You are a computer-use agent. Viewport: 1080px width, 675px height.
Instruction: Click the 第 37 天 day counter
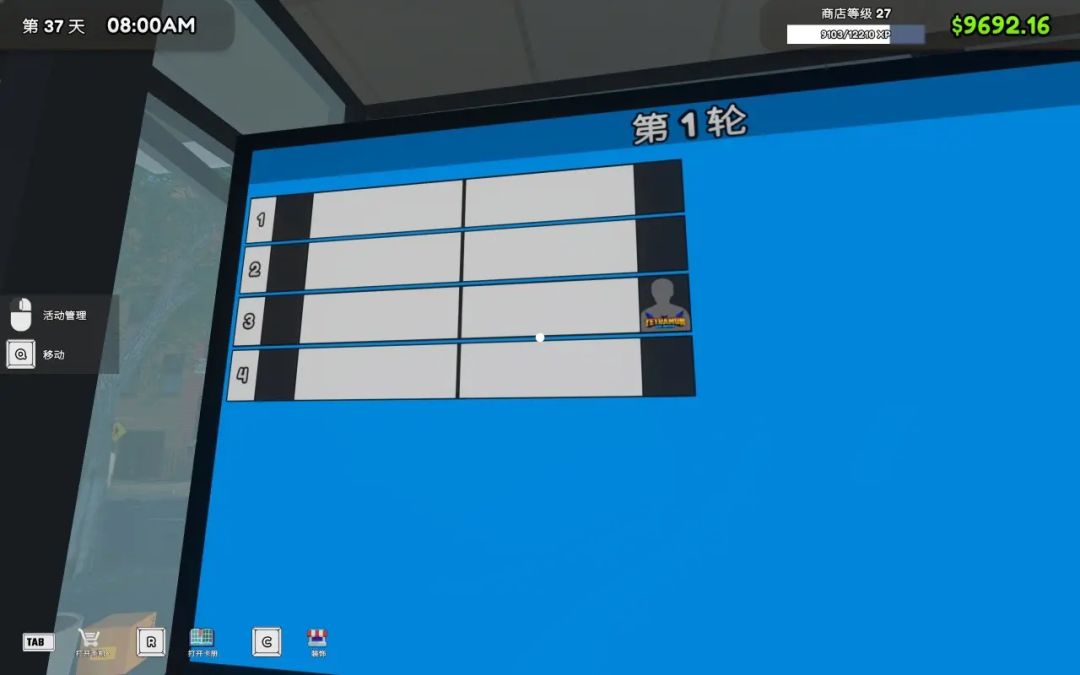coord(54,26)
